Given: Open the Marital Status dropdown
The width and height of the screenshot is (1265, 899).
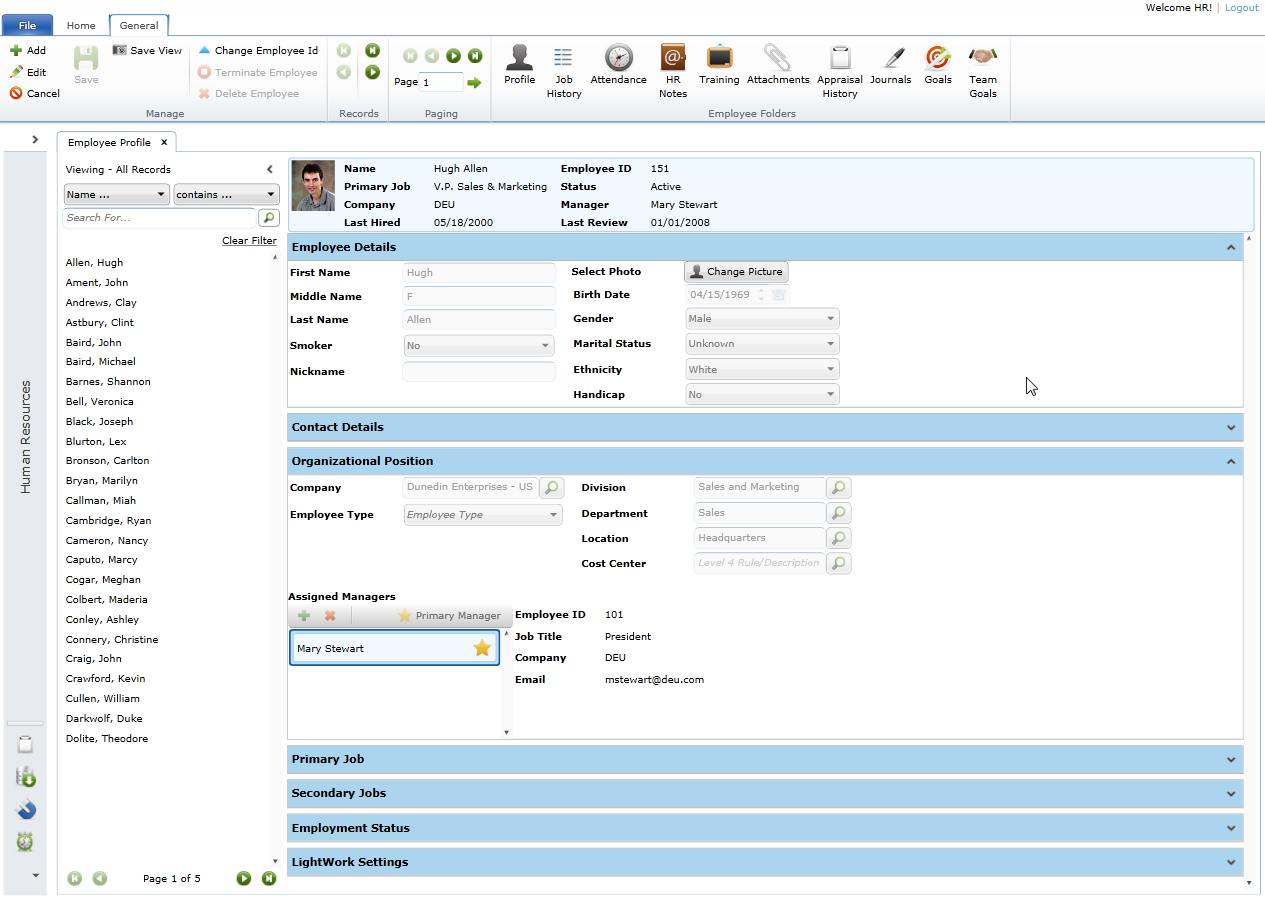Looking at the screenshot, I should click(x=762, y=343).
